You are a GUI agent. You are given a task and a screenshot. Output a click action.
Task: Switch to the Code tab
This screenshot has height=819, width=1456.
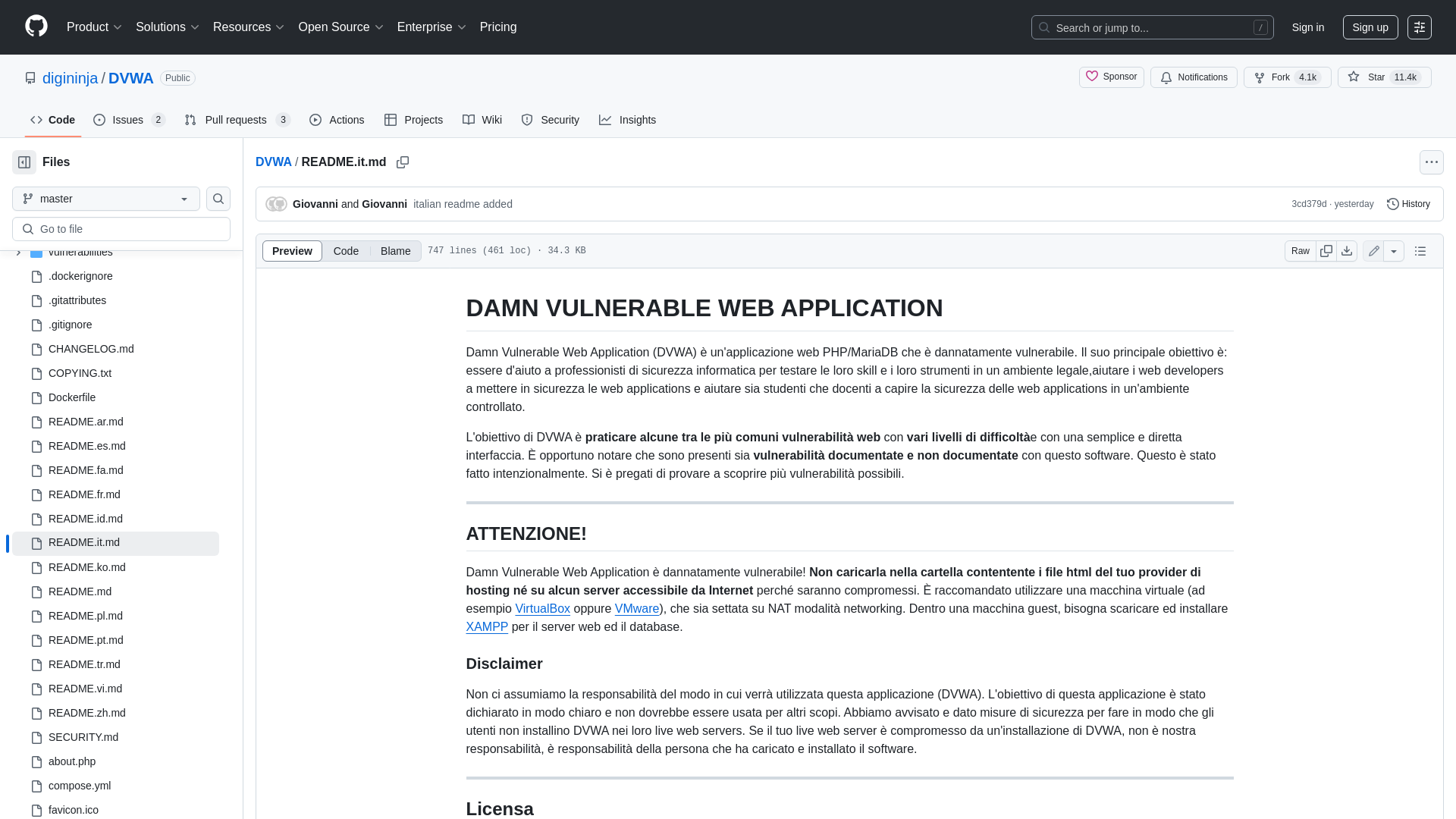(53, 120)
